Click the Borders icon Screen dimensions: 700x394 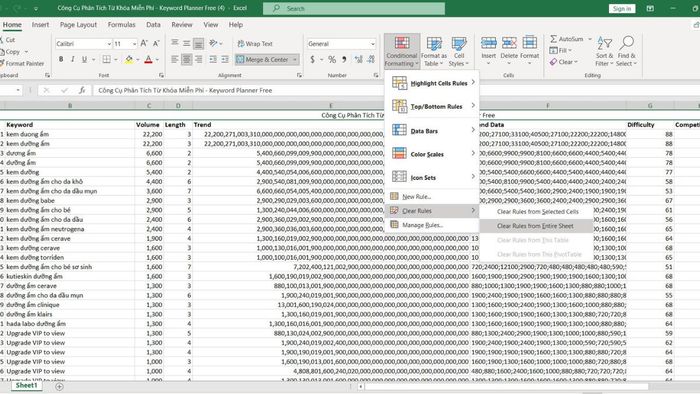pyautogui.click(x=106, y=59)
